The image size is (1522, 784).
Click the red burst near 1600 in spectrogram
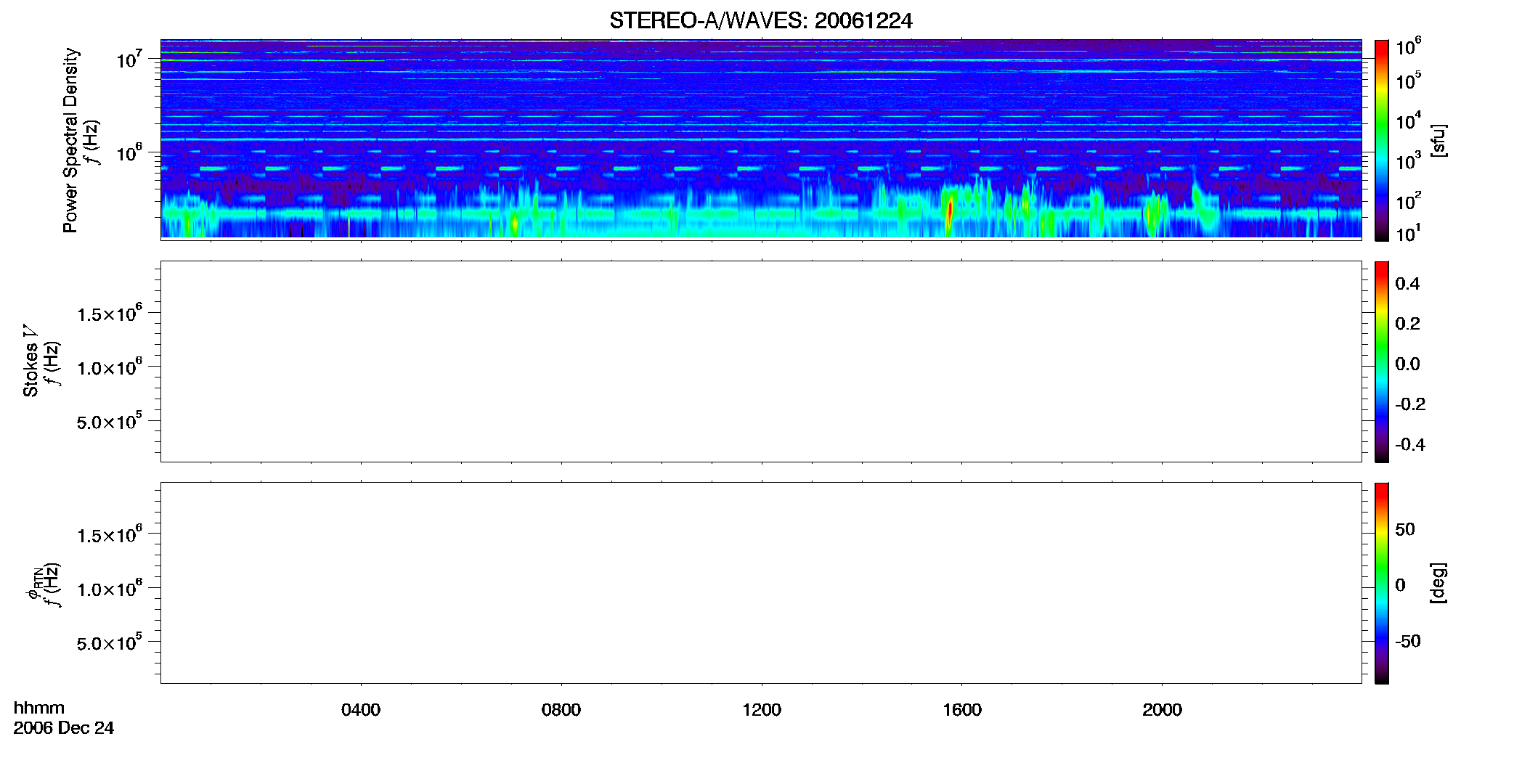pos(950,213)
